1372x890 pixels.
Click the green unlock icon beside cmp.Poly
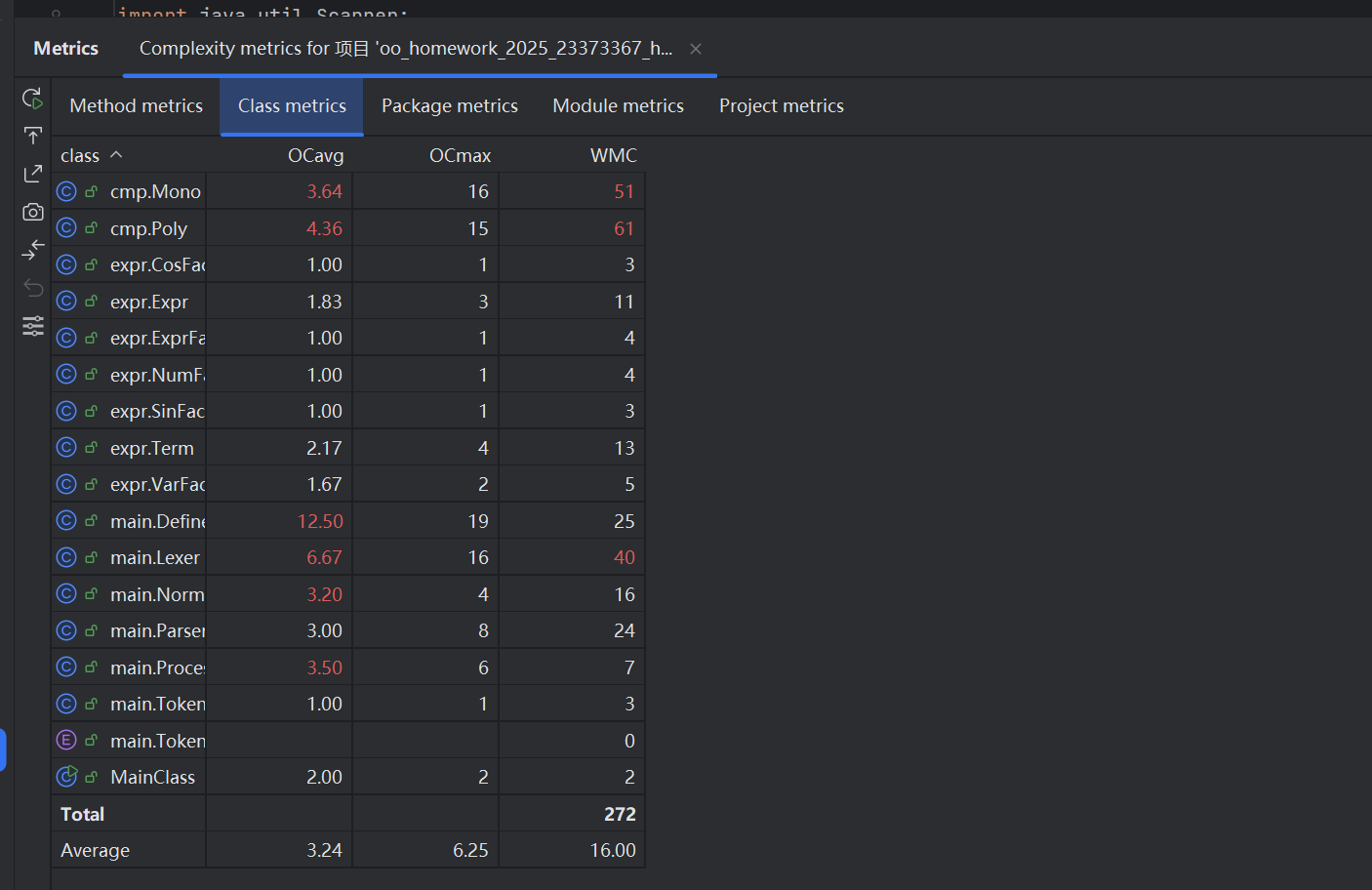pyautogui.click(x=92, y=228)
